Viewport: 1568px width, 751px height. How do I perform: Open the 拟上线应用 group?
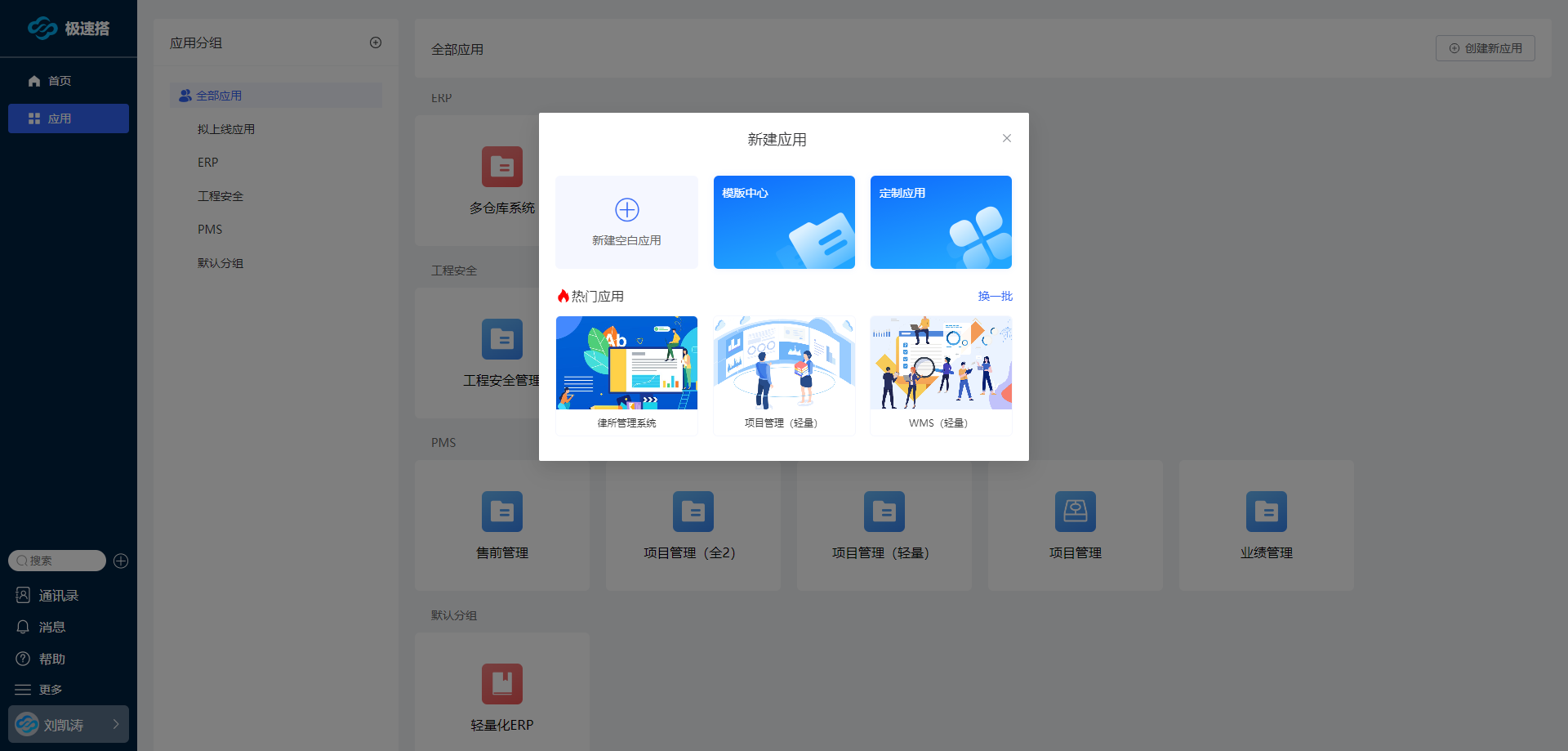(226, 129)
